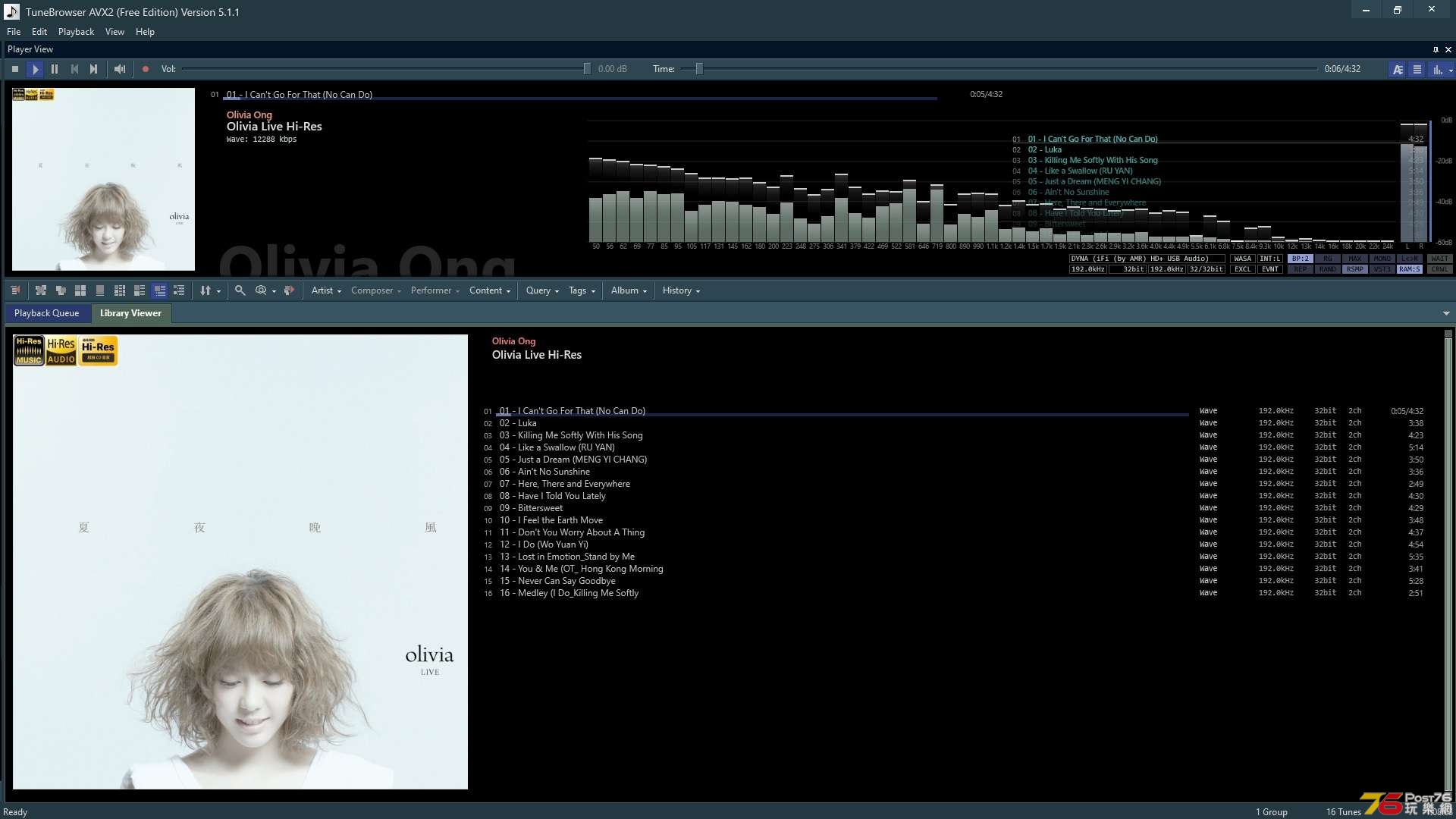This screenshot has height=819, width=1456.
Task: Open the View menu
Action: click(x=115, y=32)
